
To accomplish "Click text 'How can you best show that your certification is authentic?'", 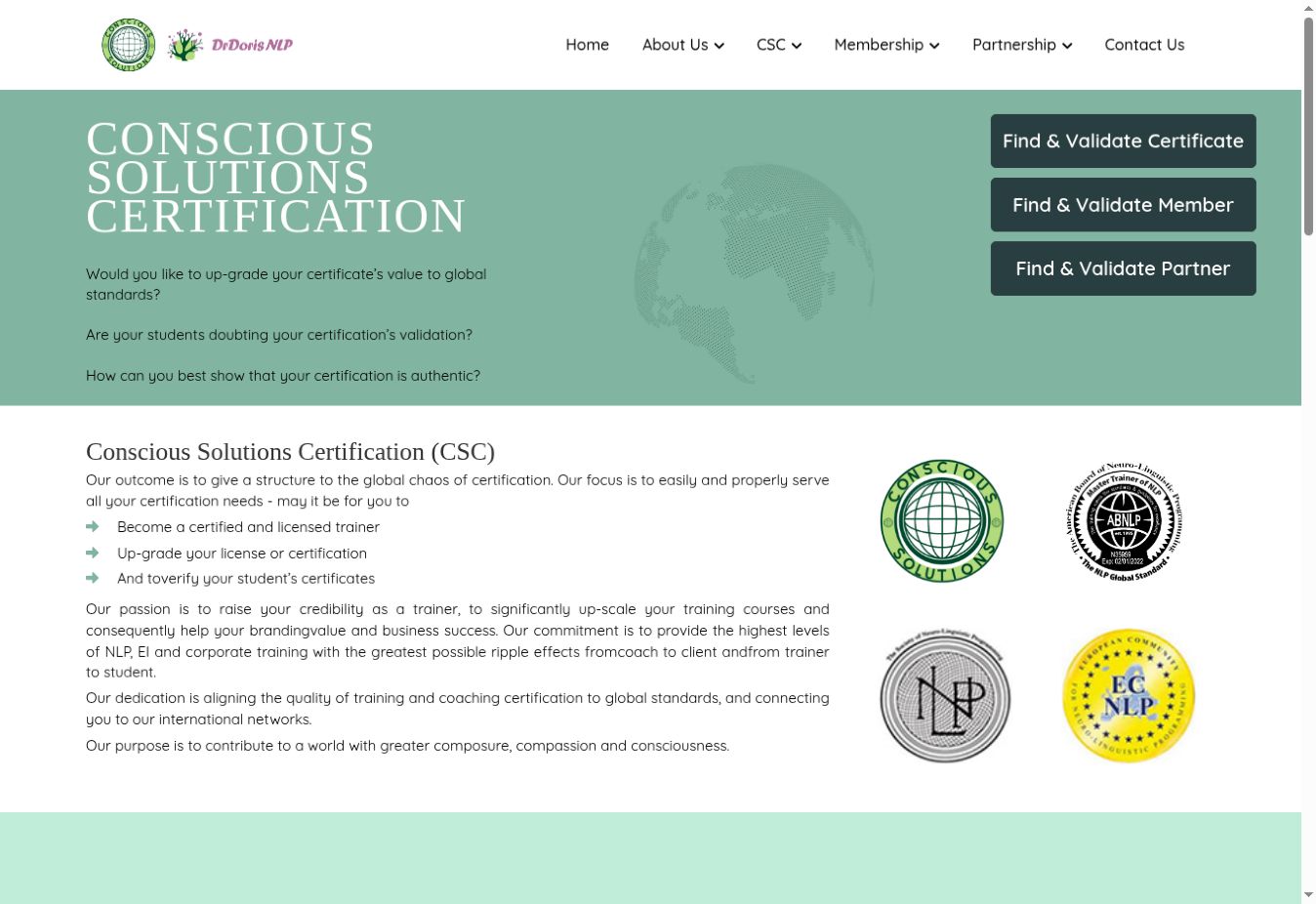I will click(283, 376).
